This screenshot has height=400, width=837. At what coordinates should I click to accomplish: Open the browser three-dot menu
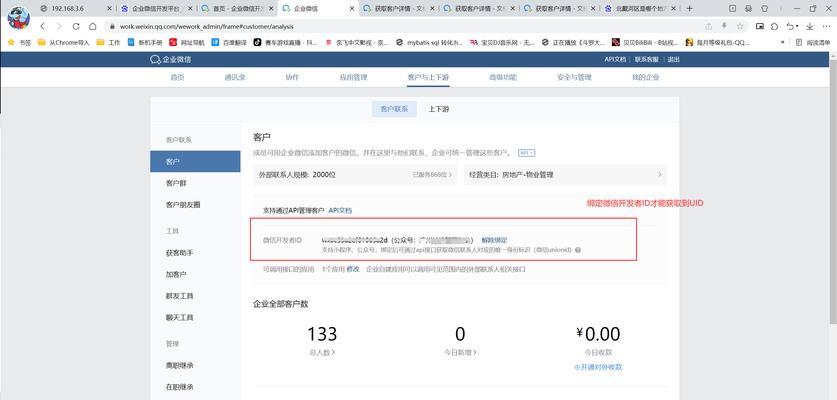tap(827, 26)
